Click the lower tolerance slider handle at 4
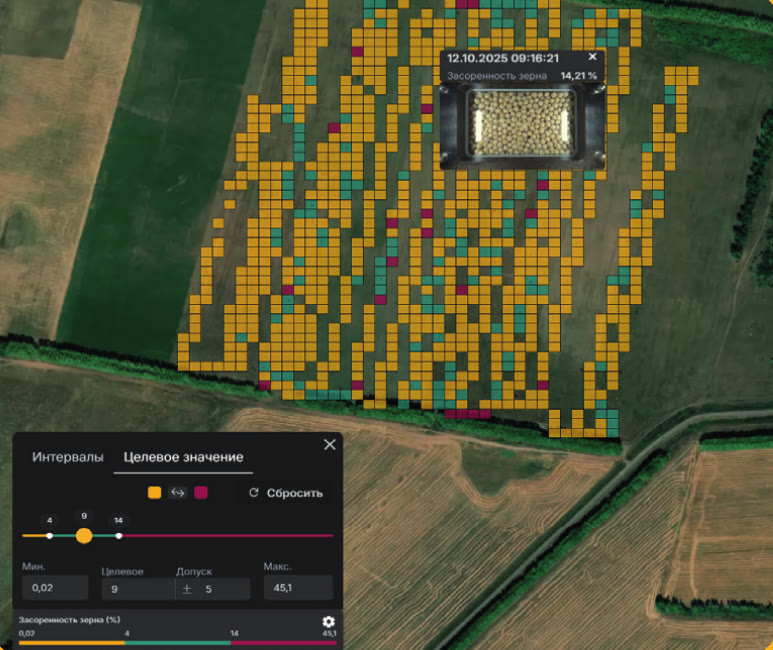The width and height of the screenshot is (773, 650). click(x=49, y=536)
